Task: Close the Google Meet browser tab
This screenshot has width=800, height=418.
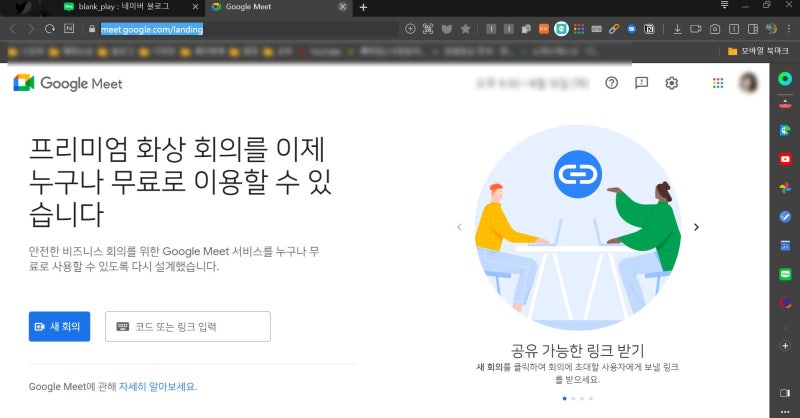Action: 343,7
